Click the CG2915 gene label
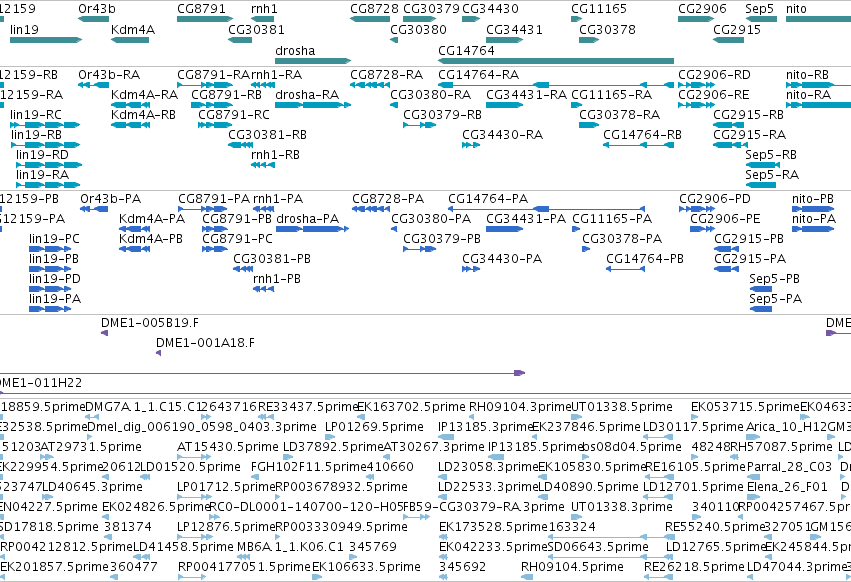This screenshot has height=582, width=851. (x=737, y=29)
